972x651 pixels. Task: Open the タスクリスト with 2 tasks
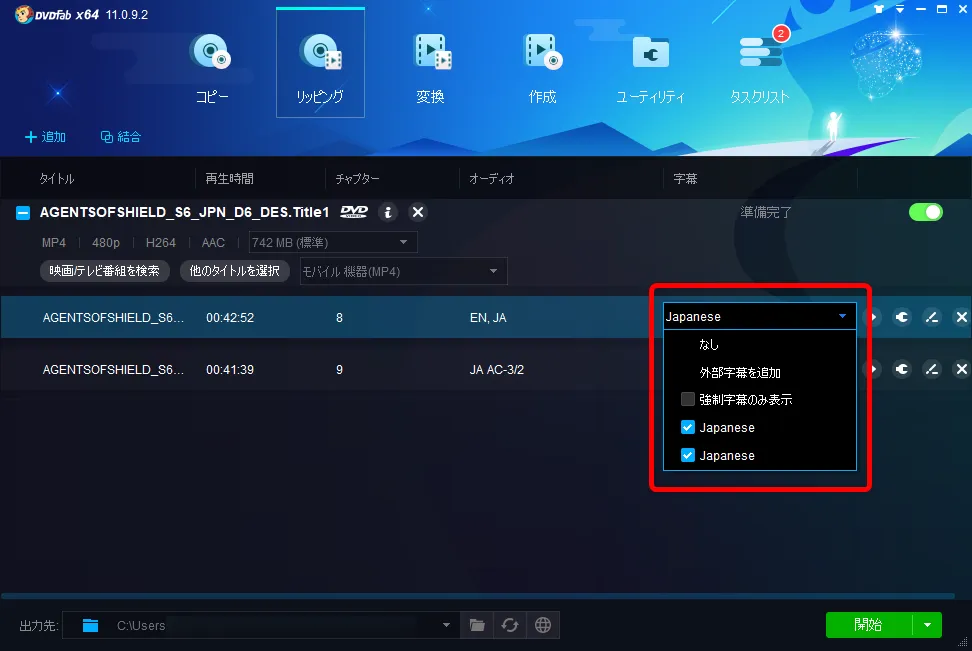(760, 67)
